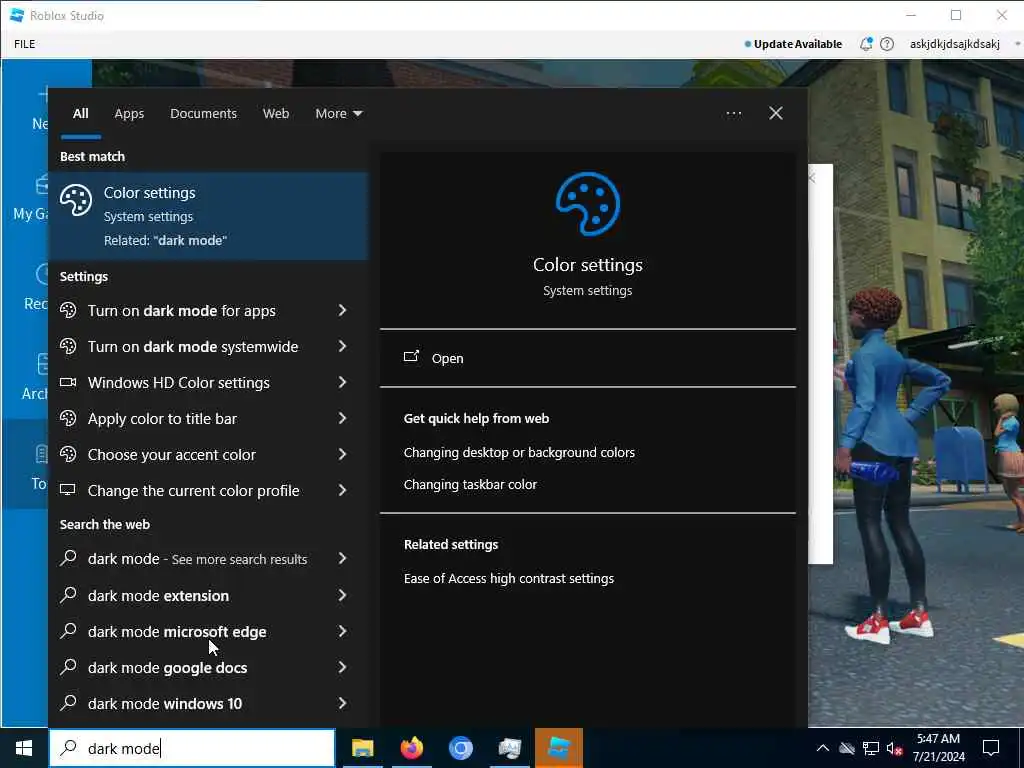Click search icon beside dark mode microsoft edge
The height and width of the screenshot is (768, 1024).
tap(68, 630)
